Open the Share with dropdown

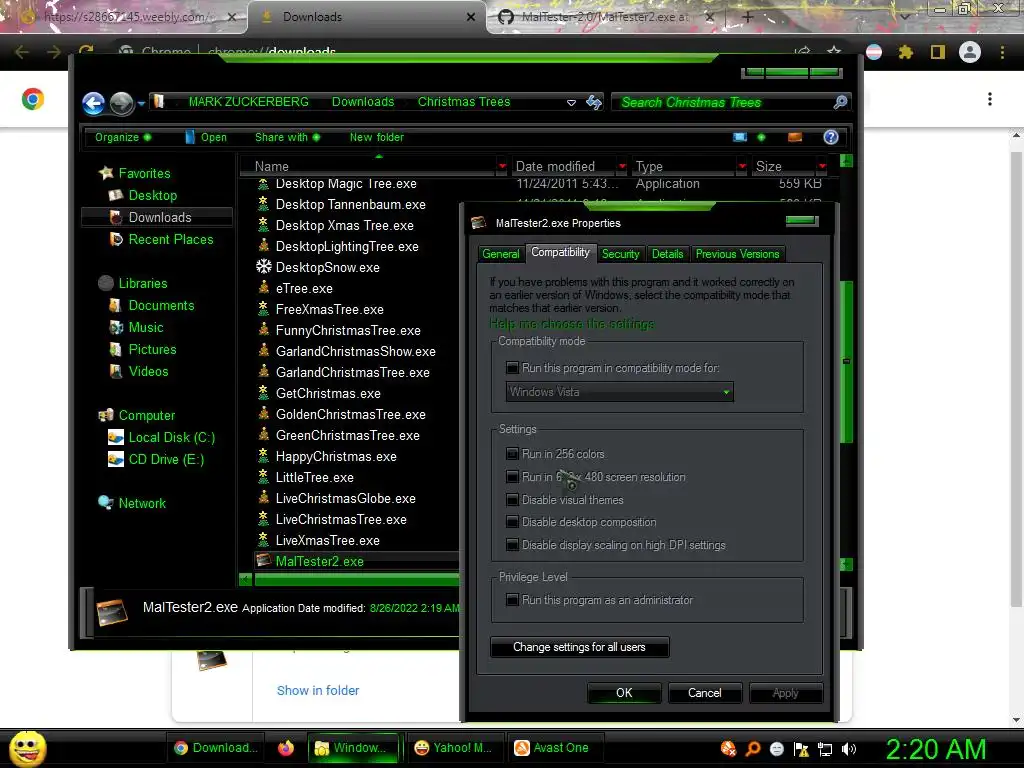287,137
